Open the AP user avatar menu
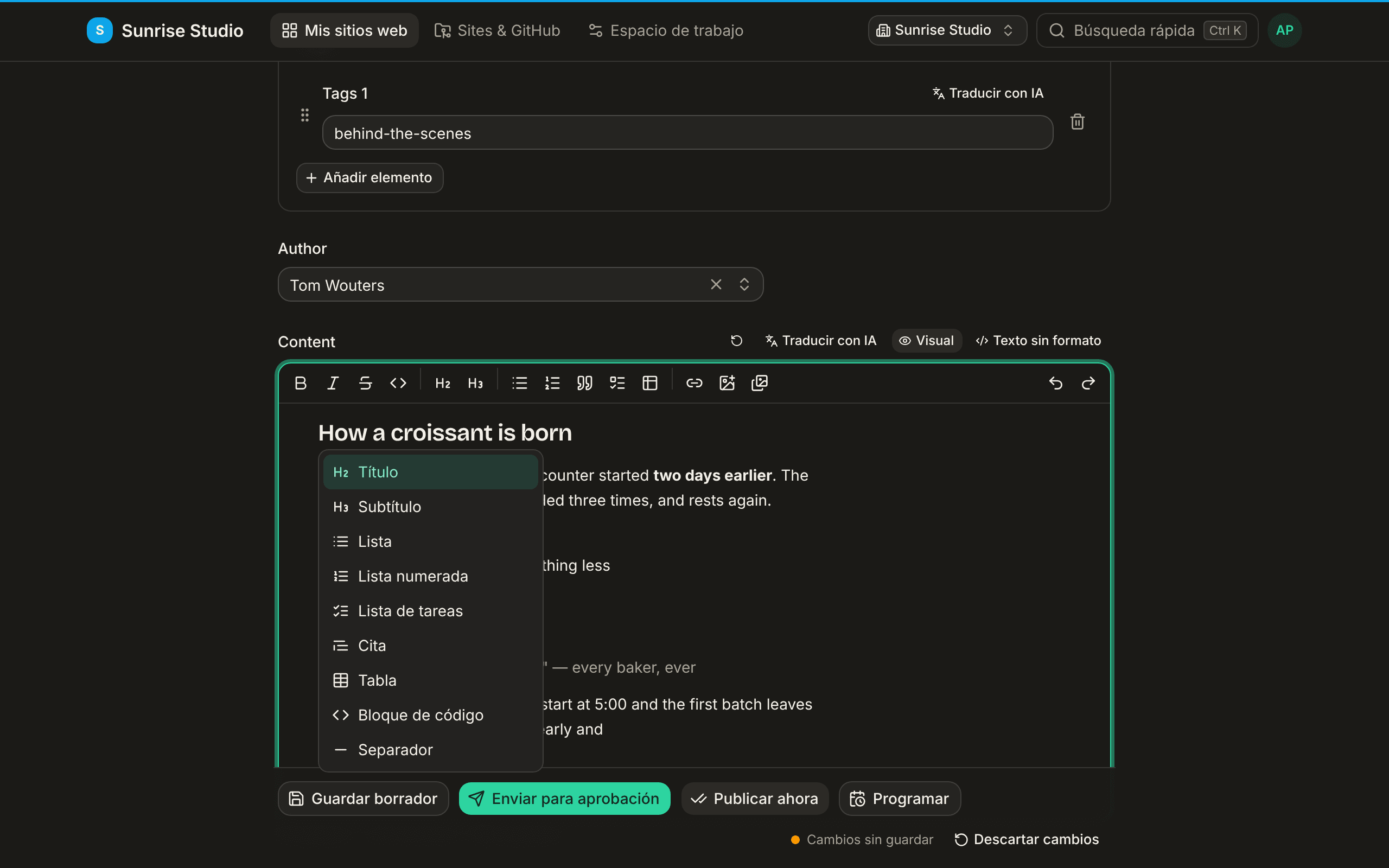 pyautogui.click(x=1284, y=30)
